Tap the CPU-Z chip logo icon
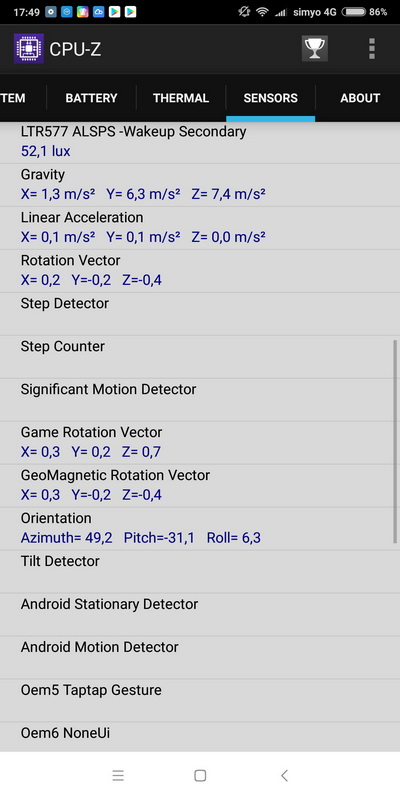The width and height of the screenshot is (400, 800). pos(29,48)
